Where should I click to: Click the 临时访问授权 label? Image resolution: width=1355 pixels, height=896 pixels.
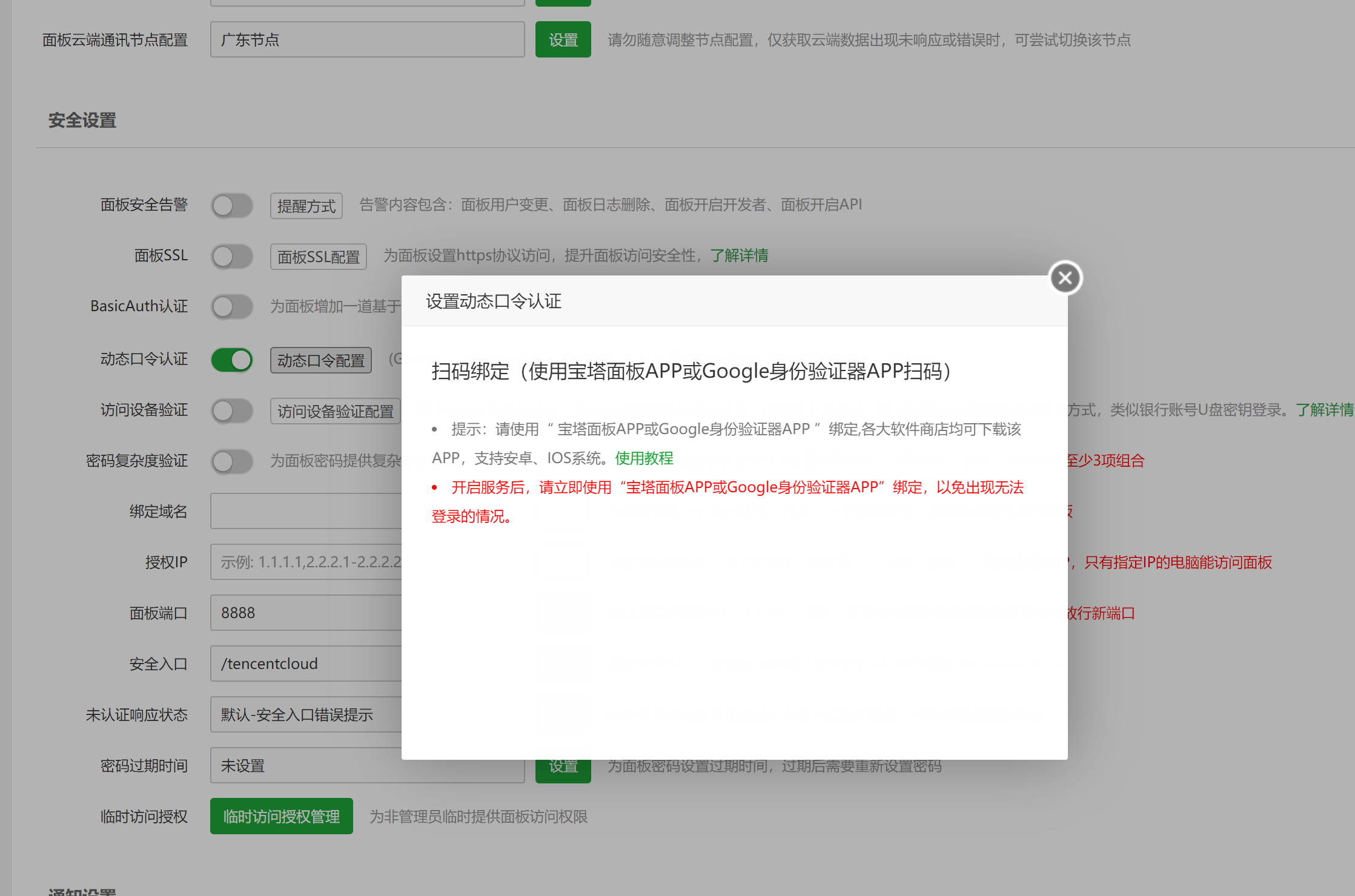144,817
